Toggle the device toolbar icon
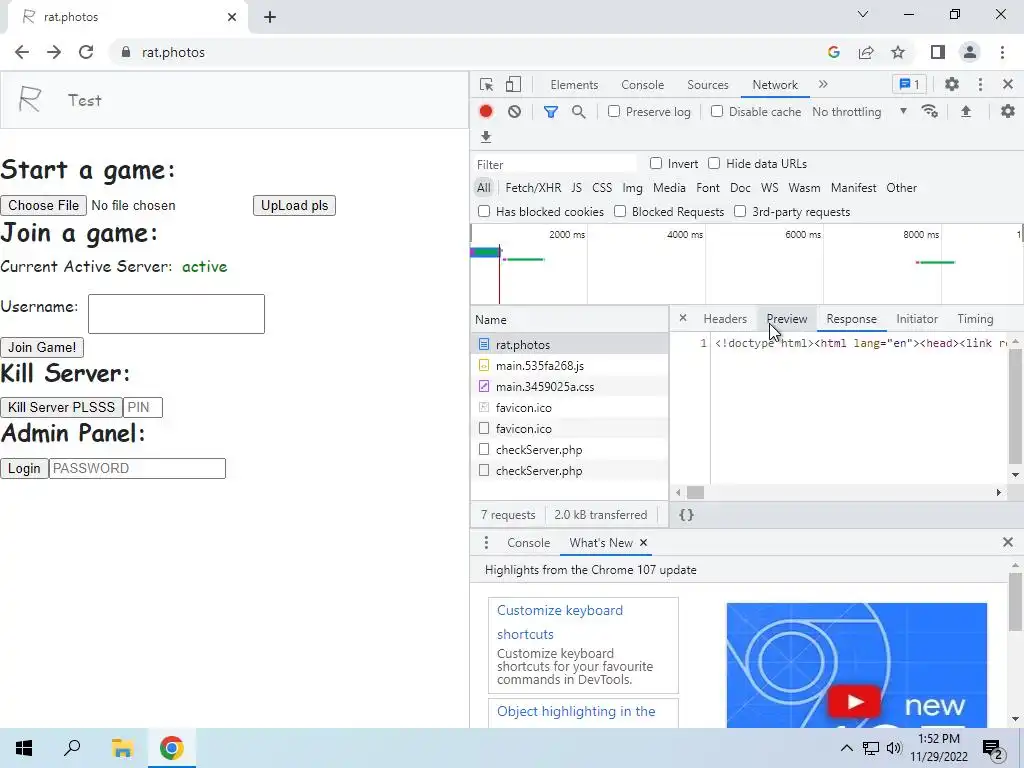Image resolution: width=1024 pixels, height=768 pixels. tap(513, 85)
